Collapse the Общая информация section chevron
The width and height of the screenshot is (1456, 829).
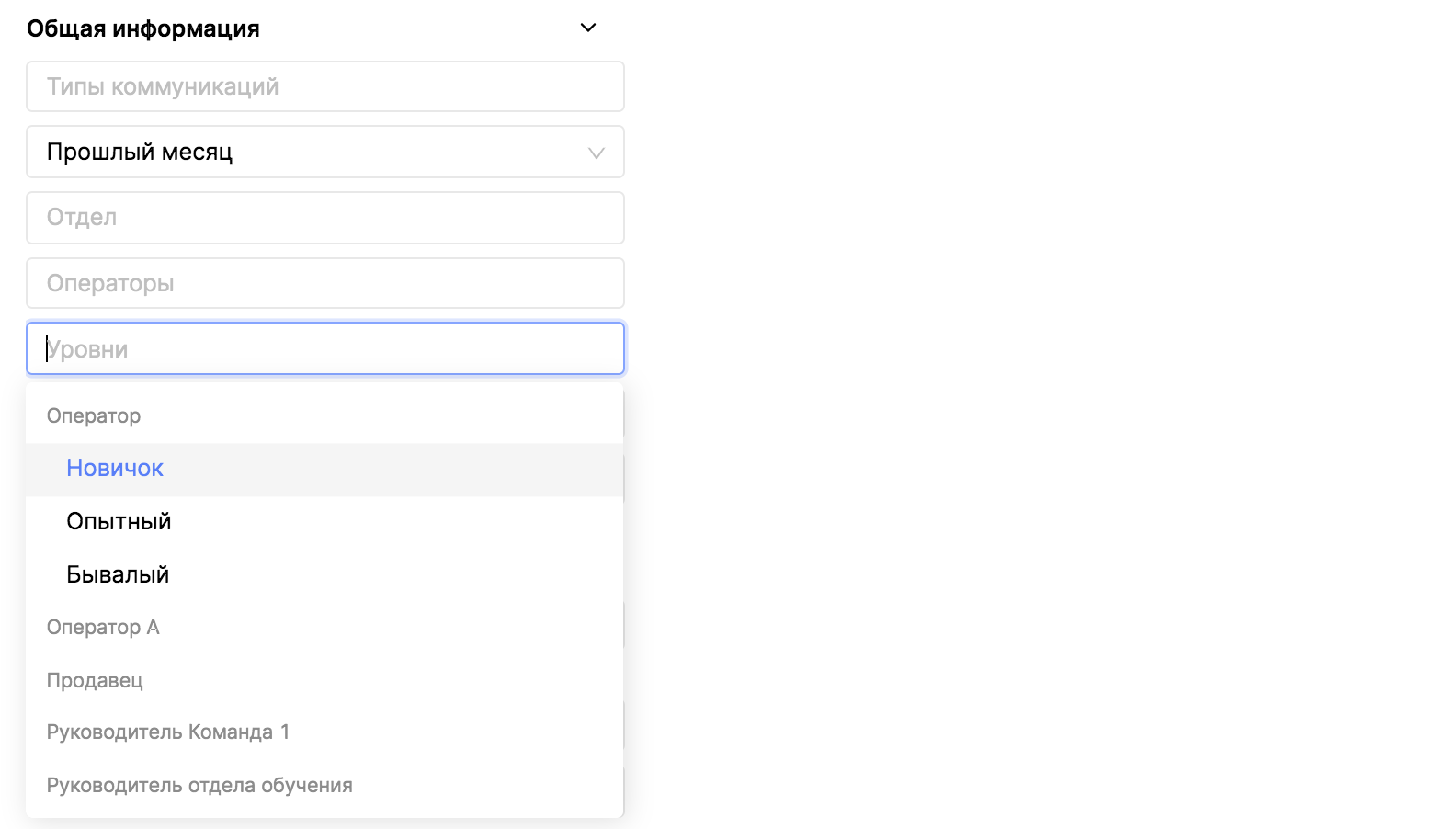(x=588, y=28)
